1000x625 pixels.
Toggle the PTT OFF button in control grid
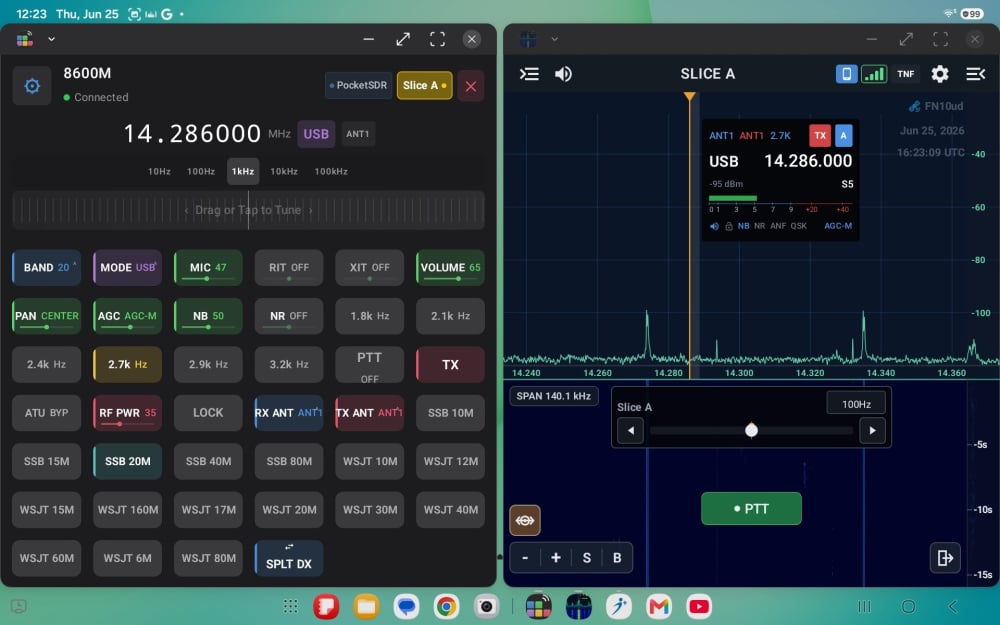pyautogui.click(x=370, y=365)
